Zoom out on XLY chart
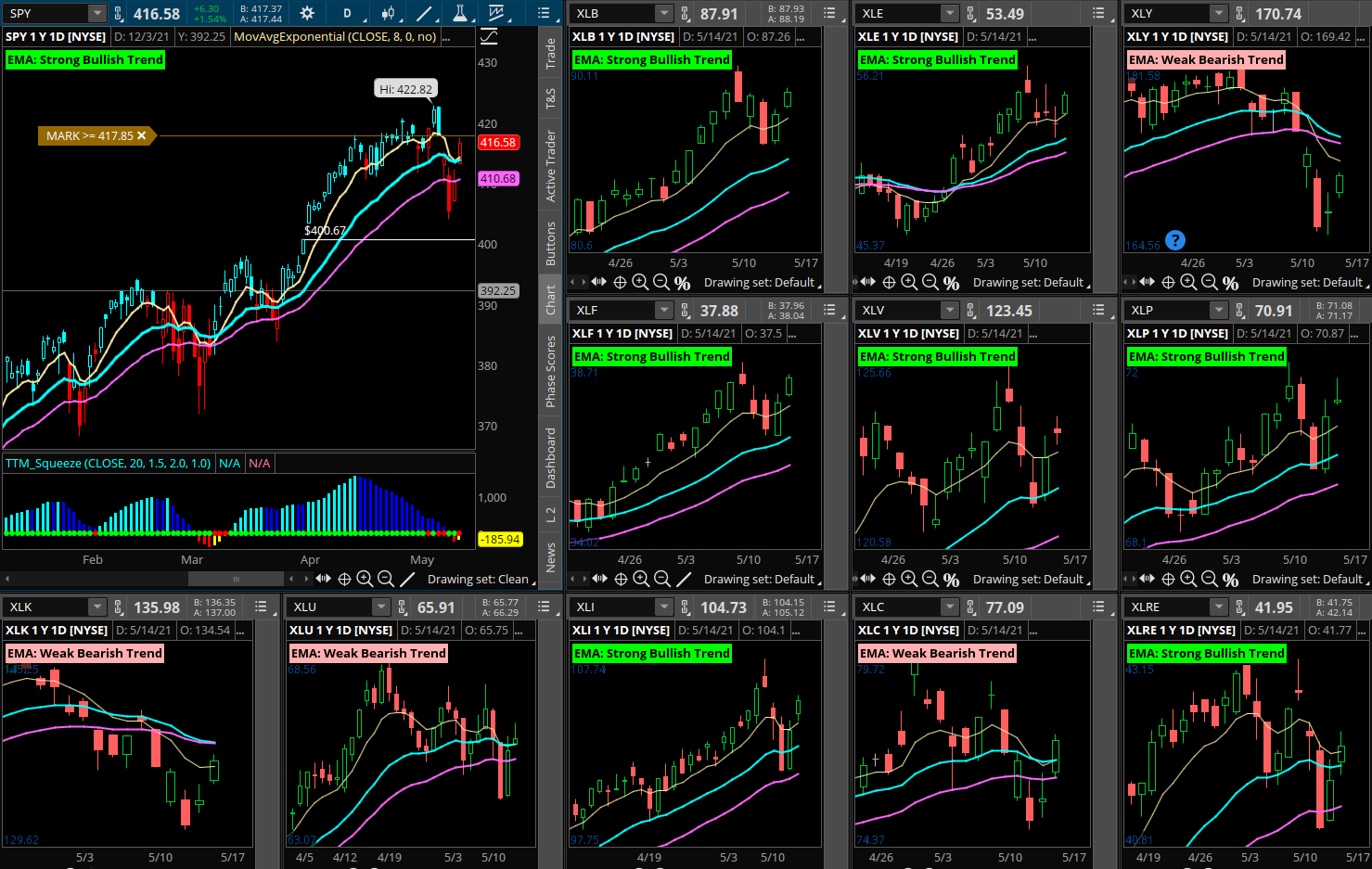Image resolution: width=1372 pixels, height=869 pixels. (1209, 282)
